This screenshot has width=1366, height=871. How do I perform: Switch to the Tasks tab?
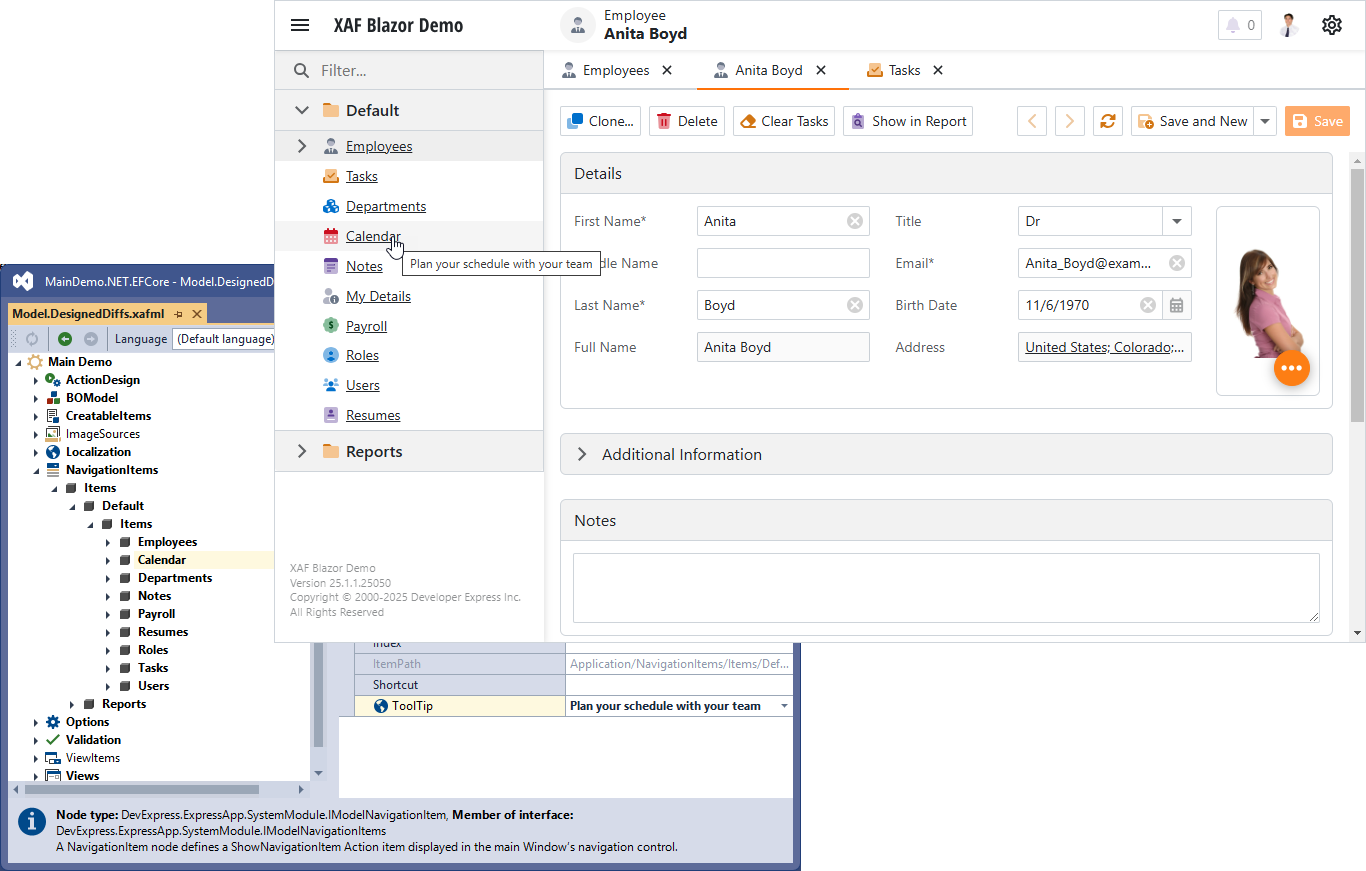click(904, 70)
